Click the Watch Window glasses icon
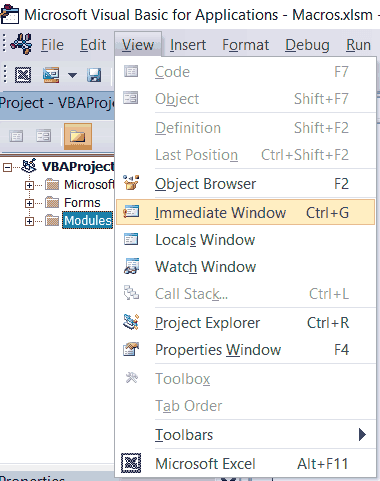The image size is (380, 481). tap(131, 266)
